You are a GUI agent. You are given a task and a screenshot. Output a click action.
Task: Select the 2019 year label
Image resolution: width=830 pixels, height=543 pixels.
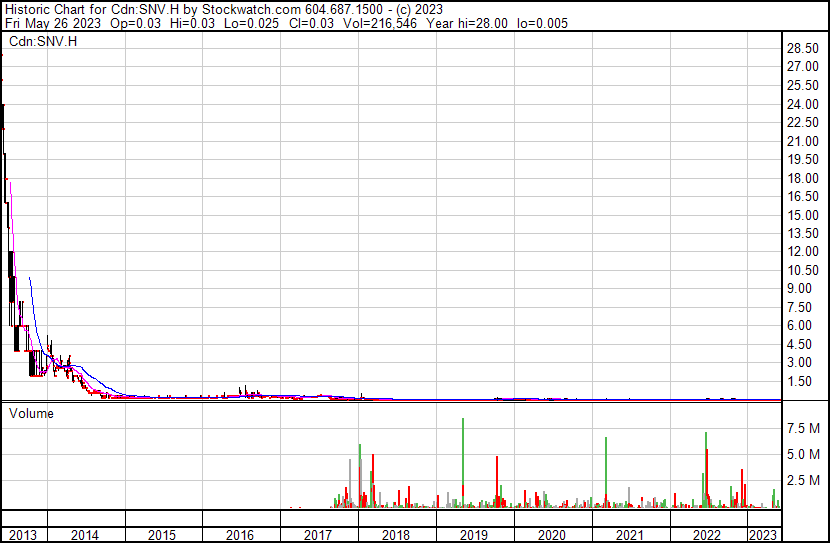(475, 535)
